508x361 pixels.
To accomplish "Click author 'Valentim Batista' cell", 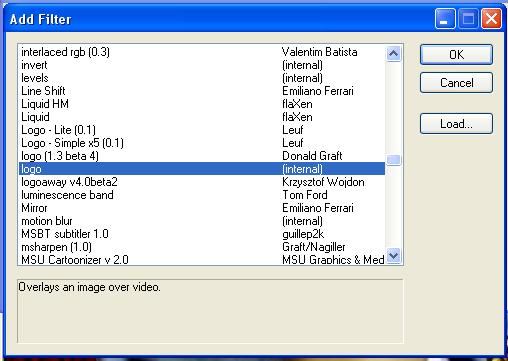I will [320, 52].
